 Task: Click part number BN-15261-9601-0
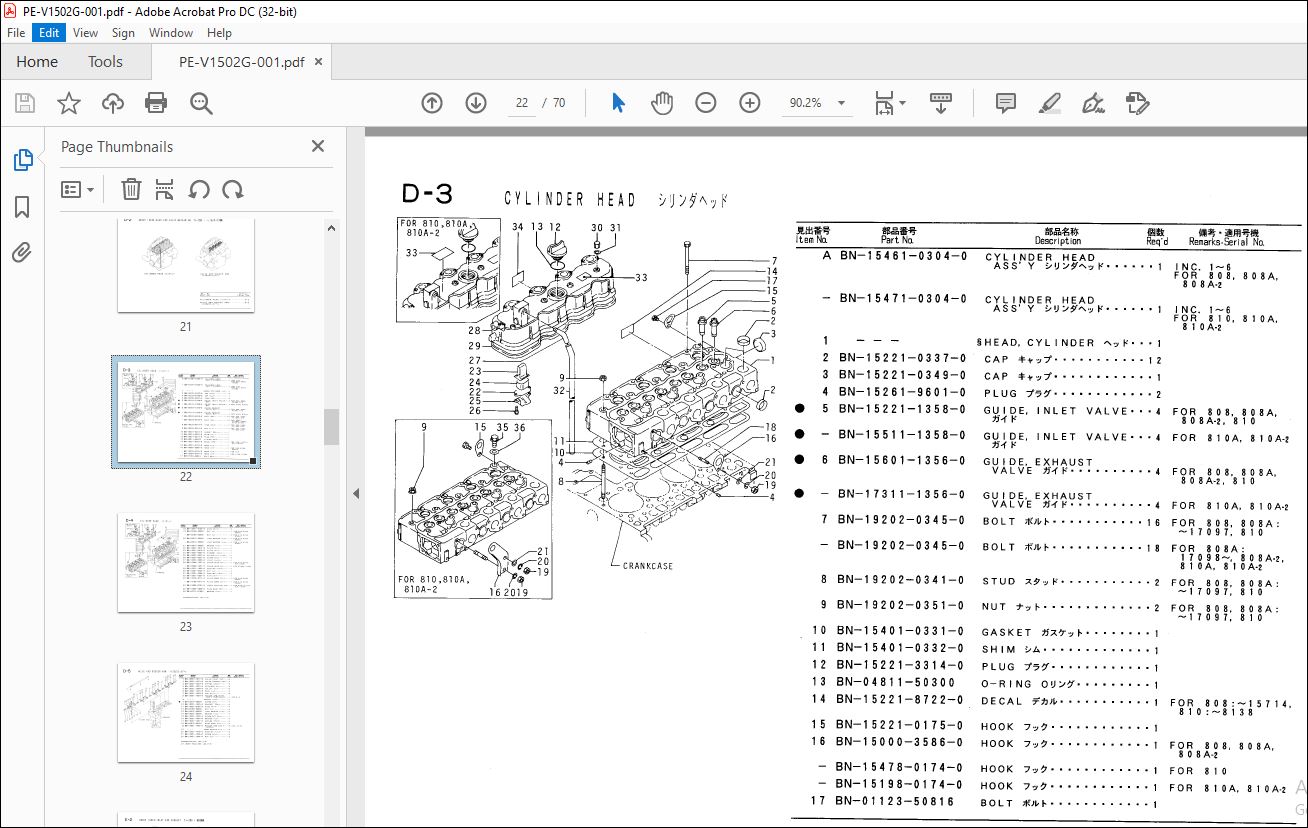click(x=902, y=392)
